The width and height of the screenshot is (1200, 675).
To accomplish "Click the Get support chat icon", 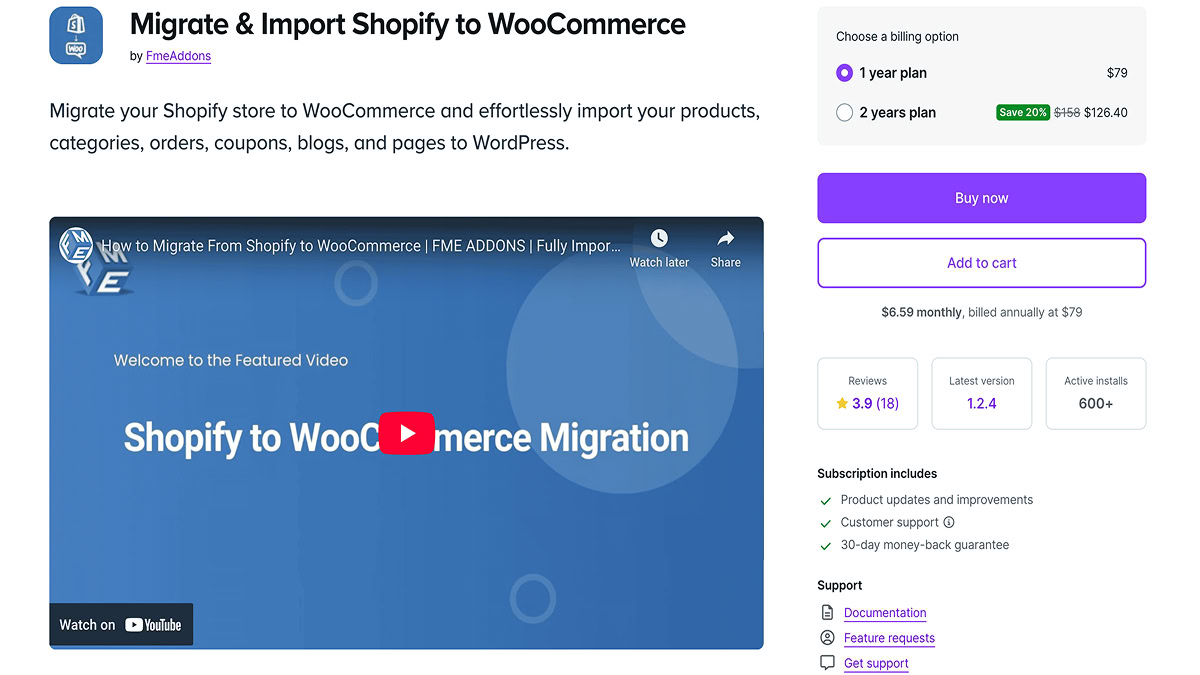I will click(x=827, y=662).
